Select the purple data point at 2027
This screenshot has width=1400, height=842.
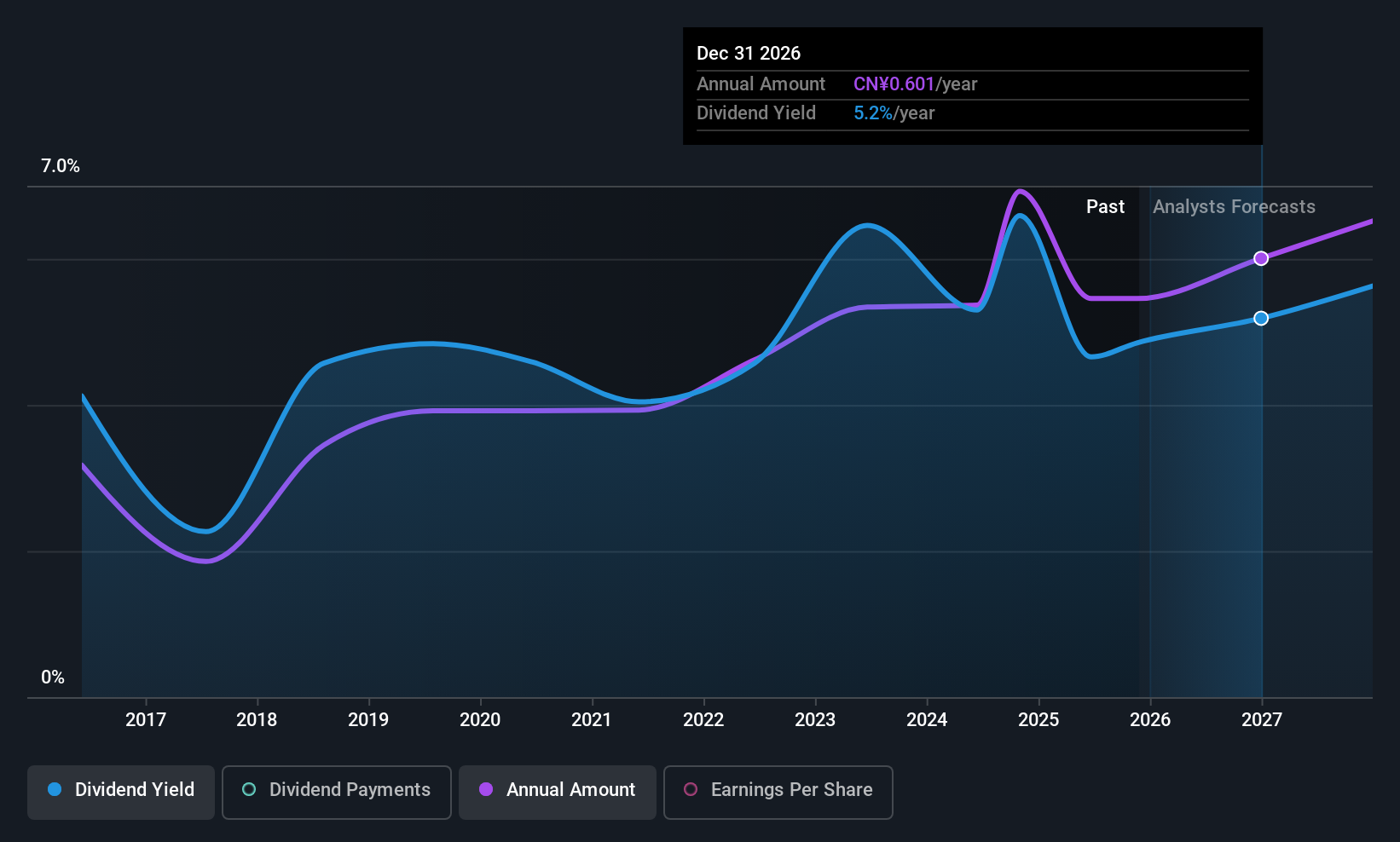(1261, 258)
